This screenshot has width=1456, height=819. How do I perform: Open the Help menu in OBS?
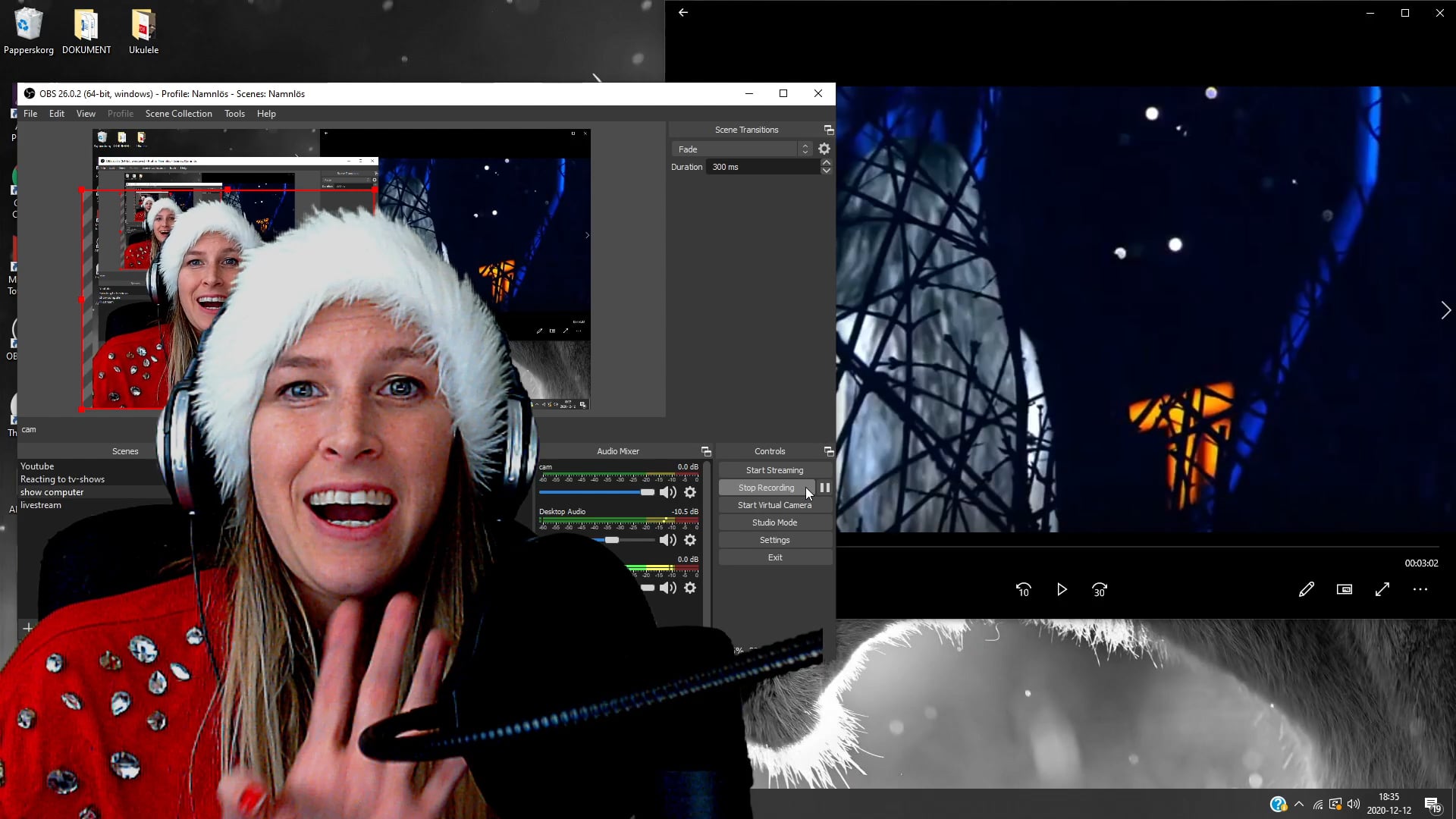coord(266,114)
